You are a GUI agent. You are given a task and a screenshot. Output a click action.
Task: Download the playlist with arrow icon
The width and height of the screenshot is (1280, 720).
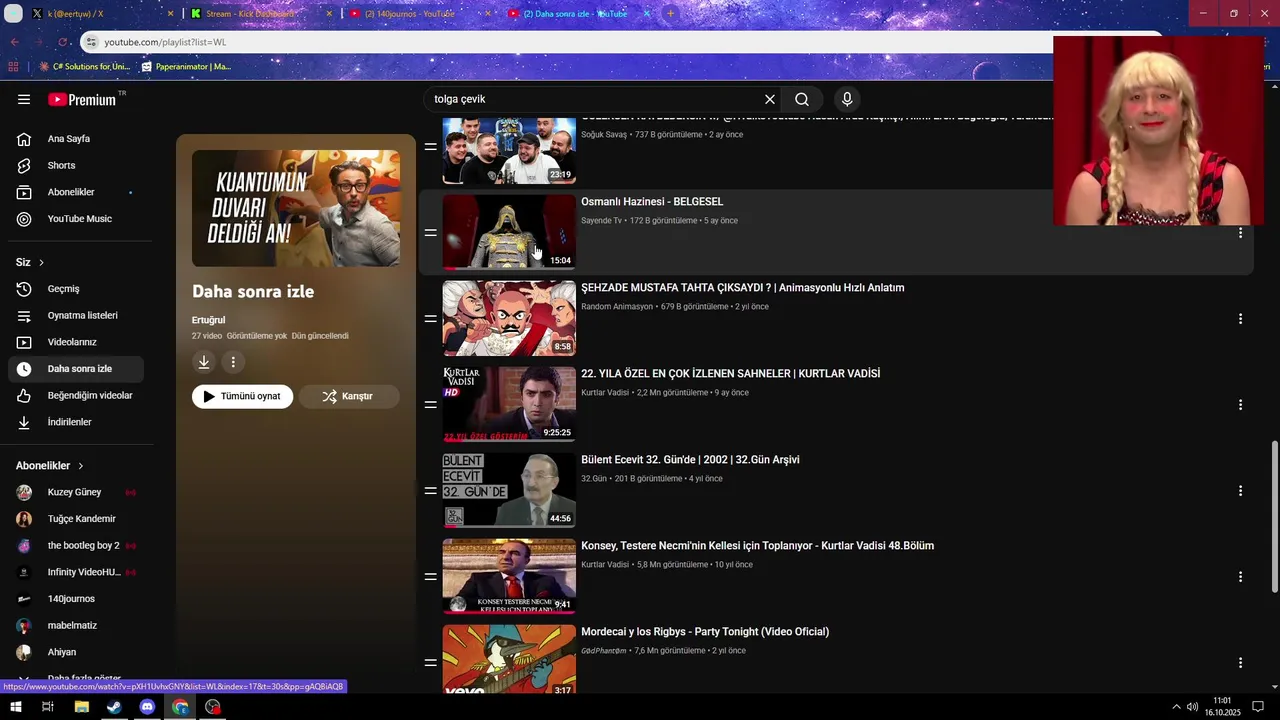point(204,362)
